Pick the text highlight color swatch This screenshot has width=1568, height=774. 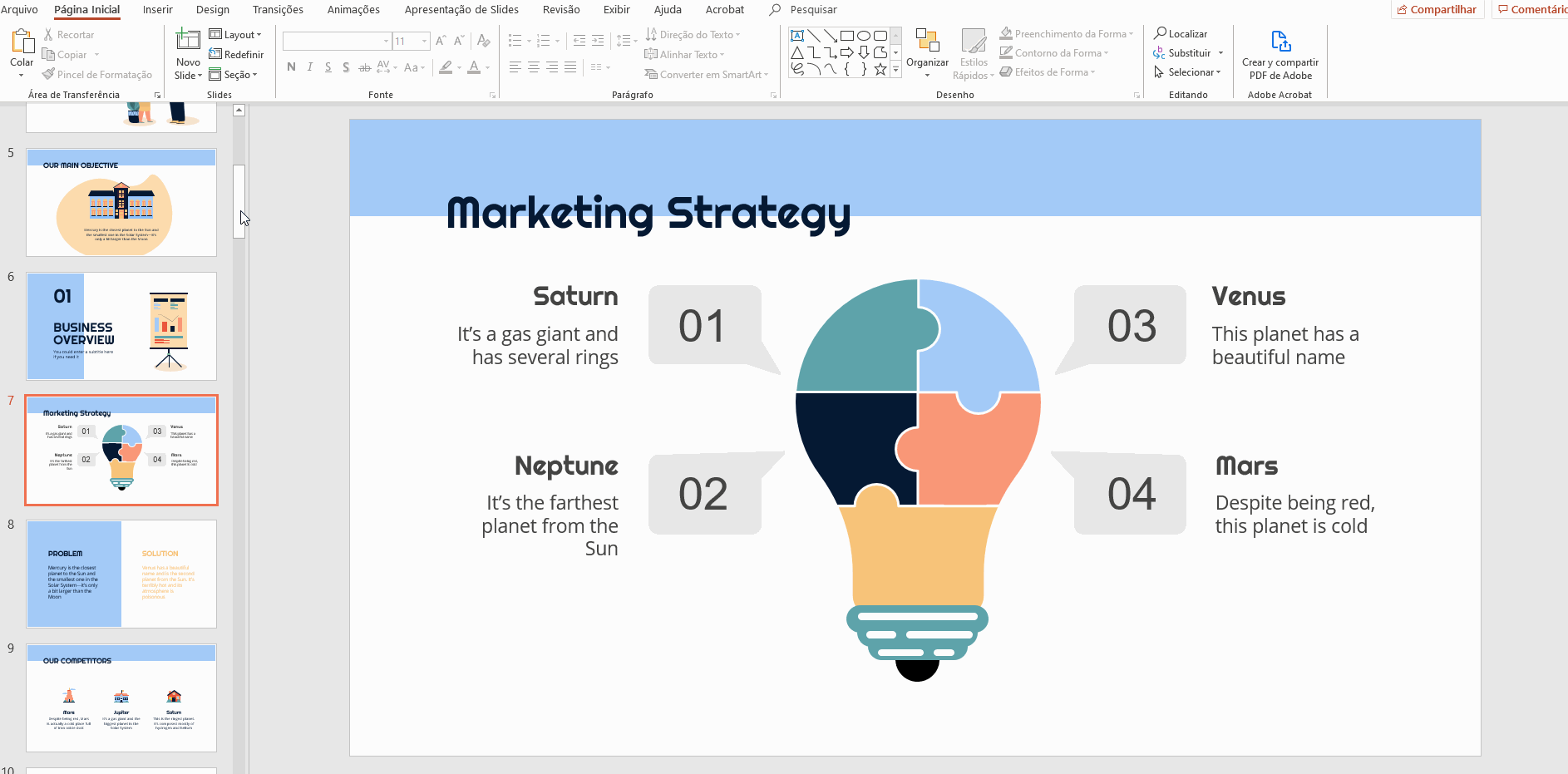447,67
